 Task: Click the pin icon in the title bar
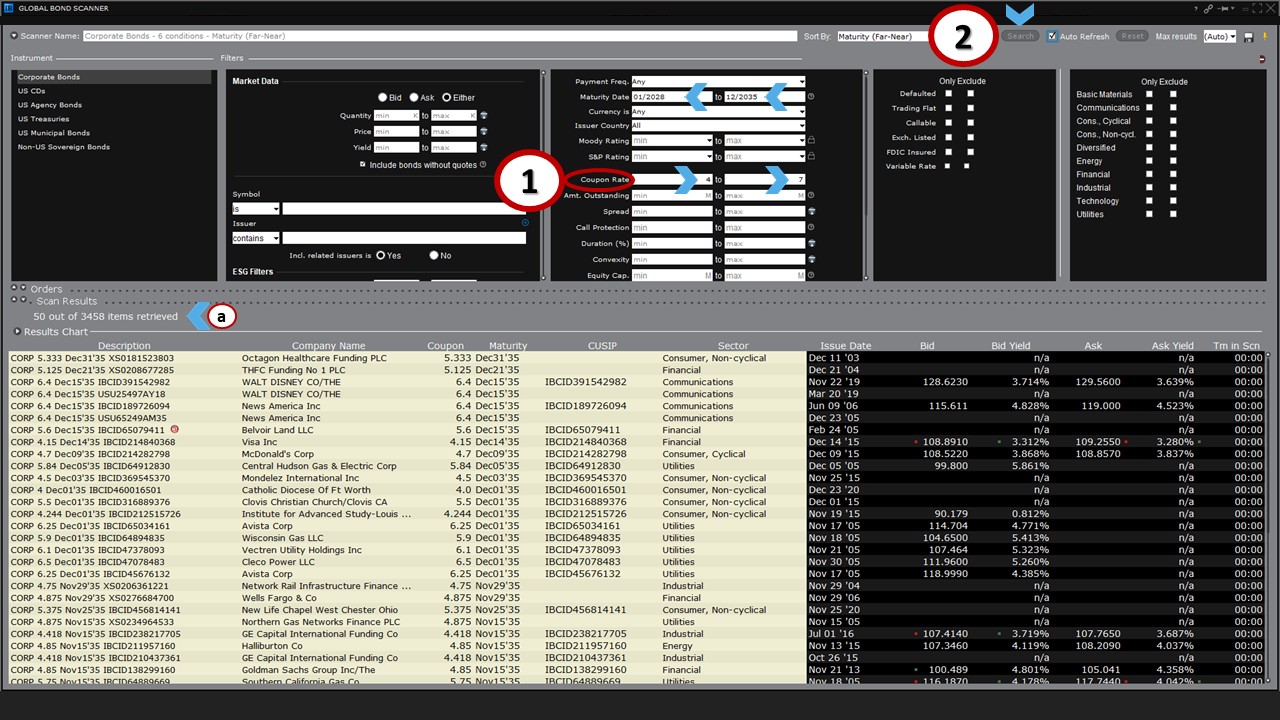(1224, 8)
